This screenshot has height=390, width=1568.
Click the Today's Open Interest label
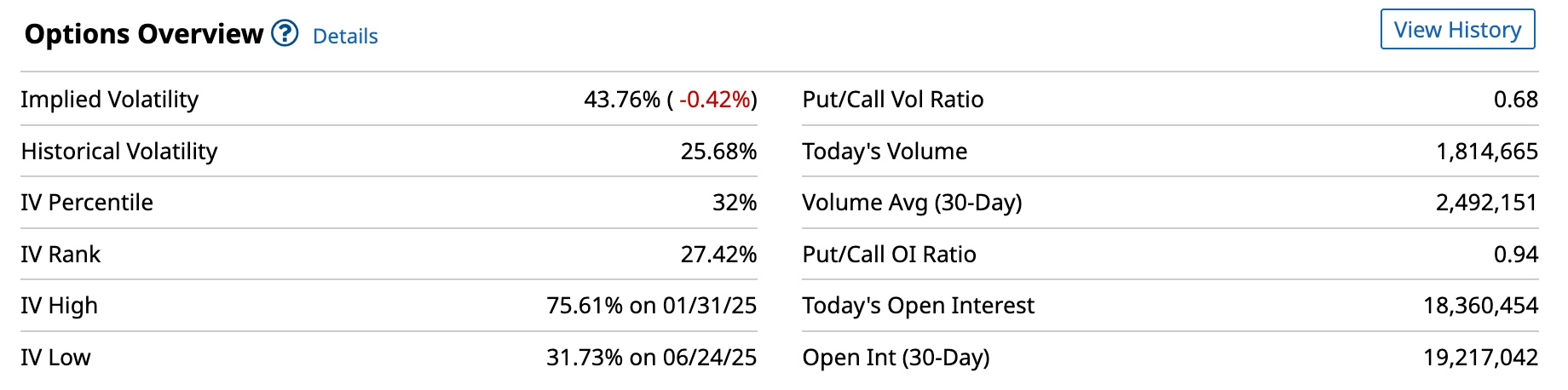[x=918, y=306]
